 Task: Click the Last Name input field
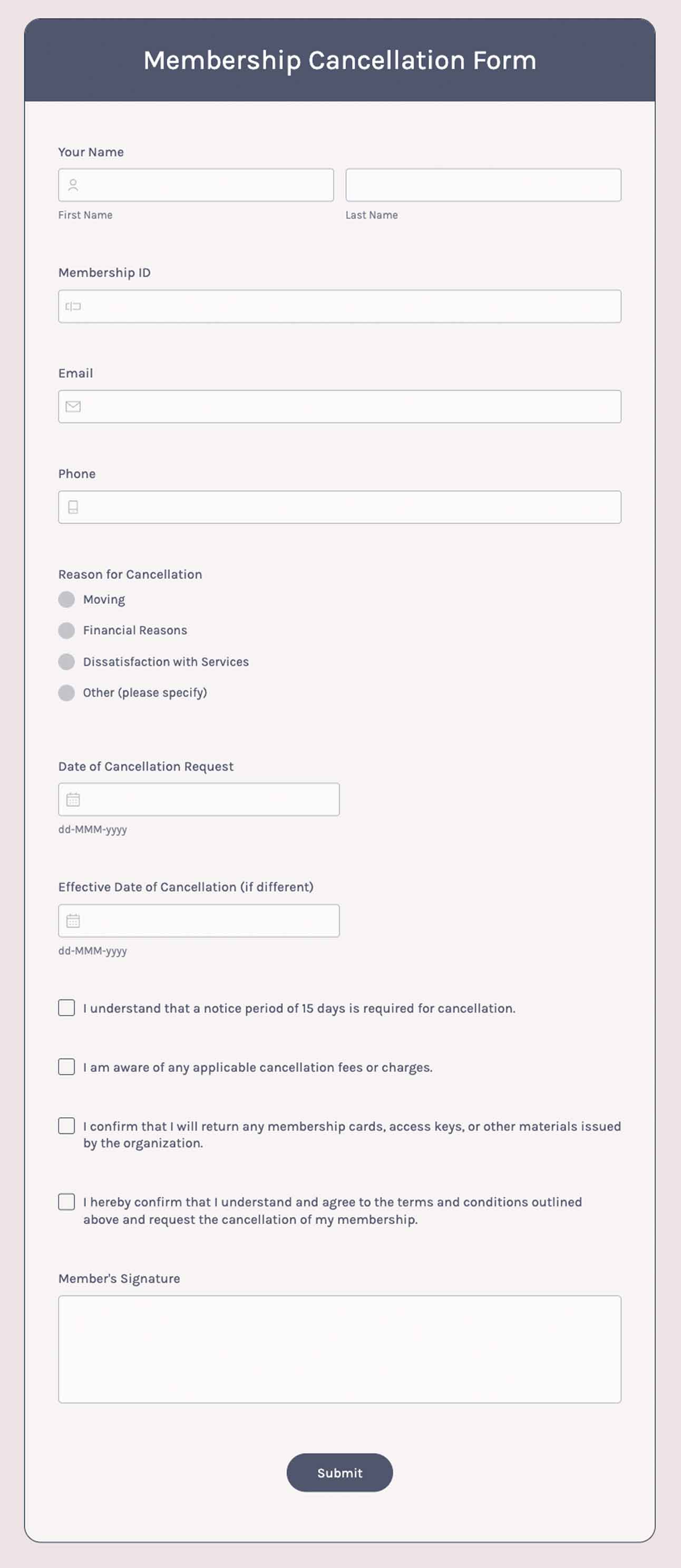(x=484, y=185)
